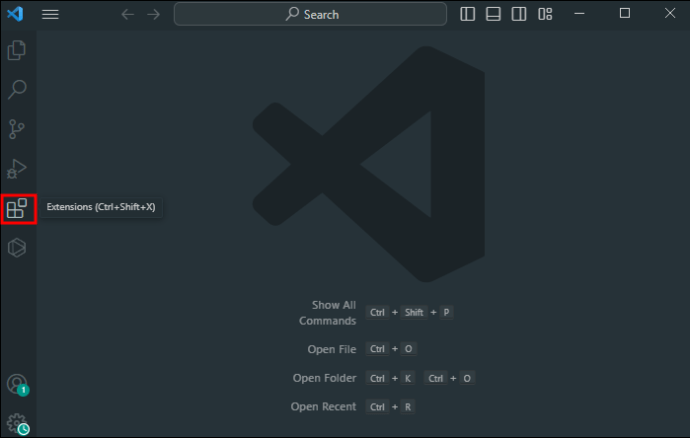Image resolution: width=690 pixels, height=438 pixels.
Task: Open the Source Control view
Action: [17, 129]
